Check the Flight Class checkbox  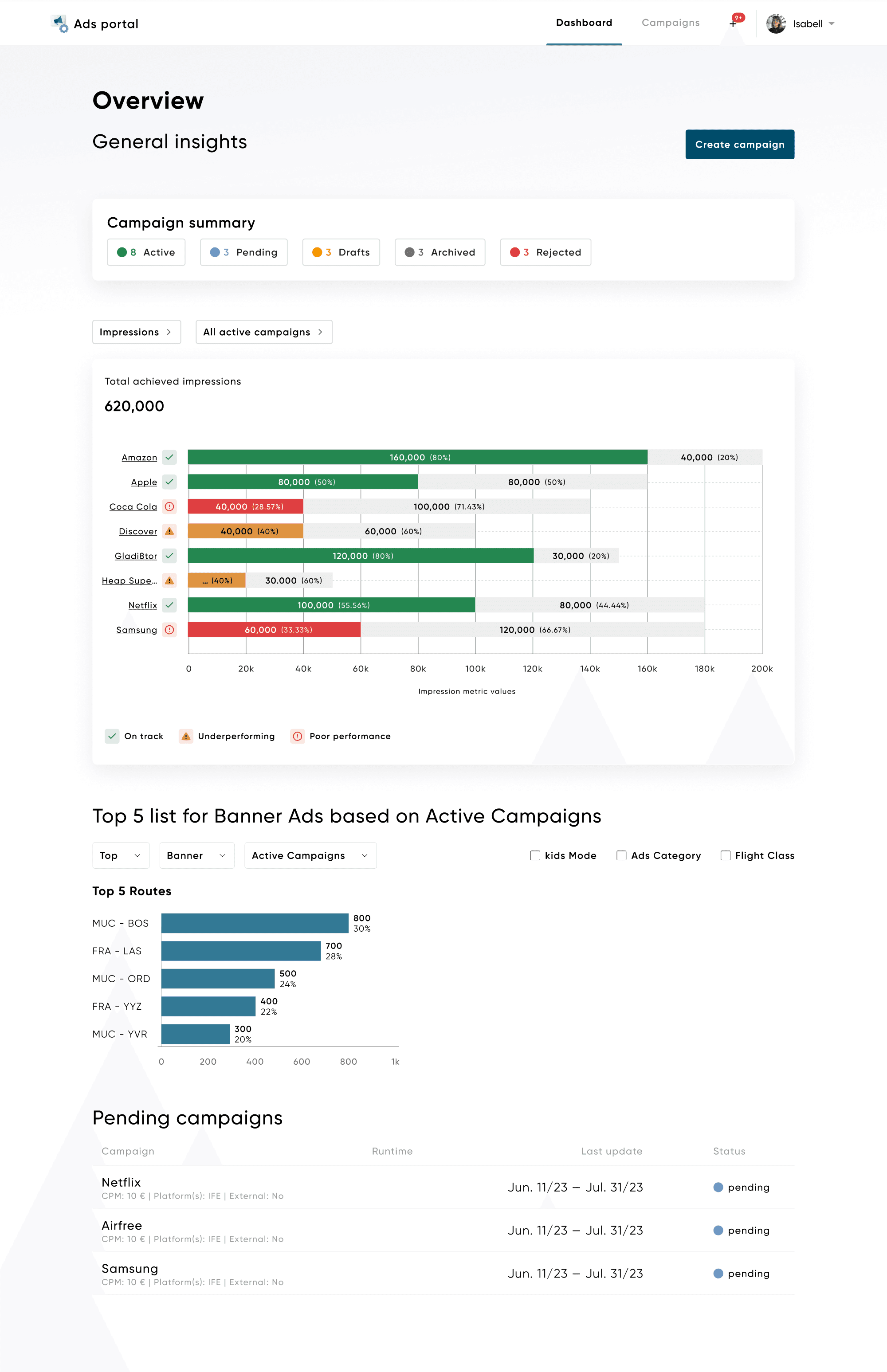point(726,855)
